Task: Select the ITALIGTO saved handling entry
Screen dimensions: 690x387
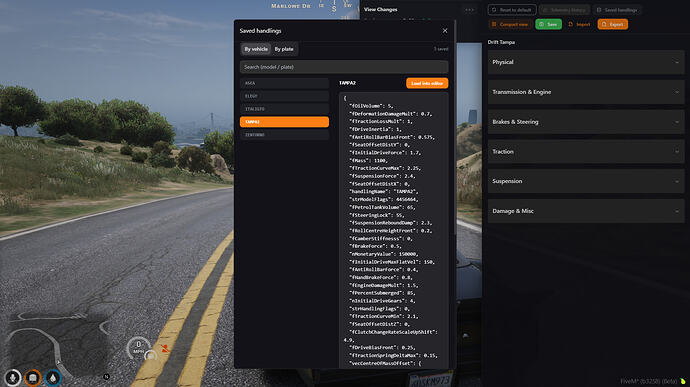Action: coord(284,109)
